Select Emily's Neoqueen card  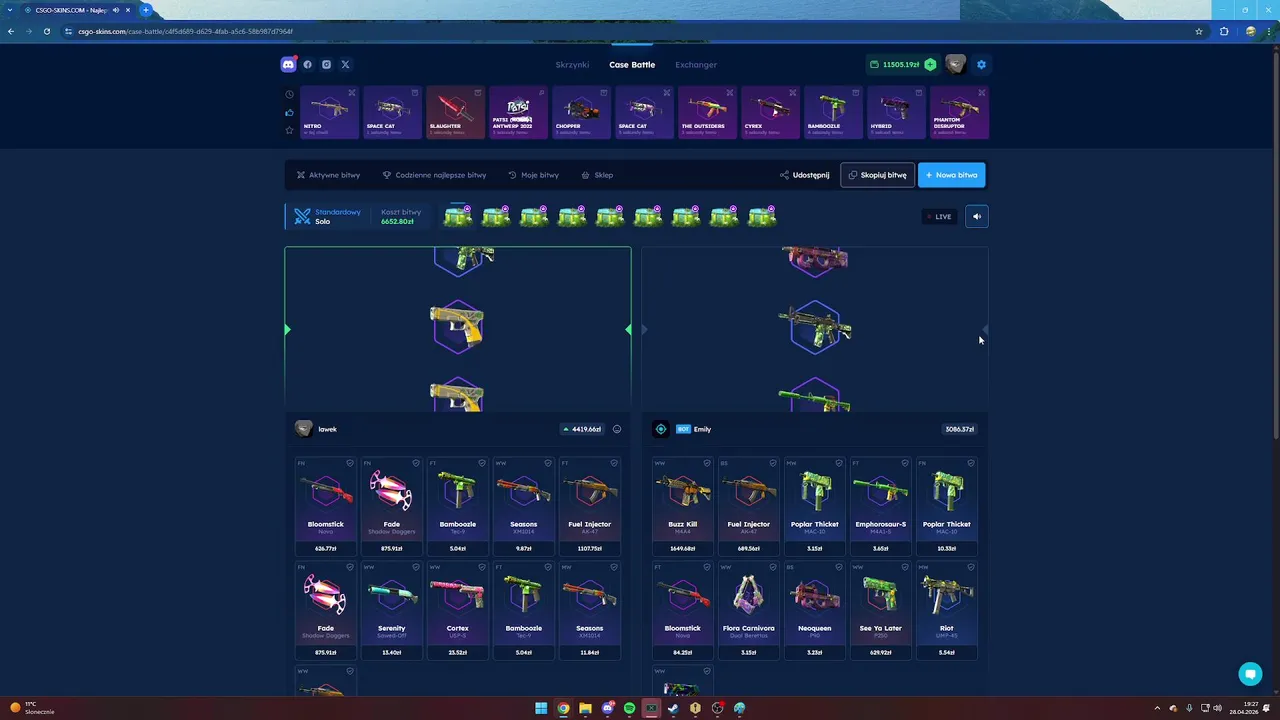[x=814, y=610]
